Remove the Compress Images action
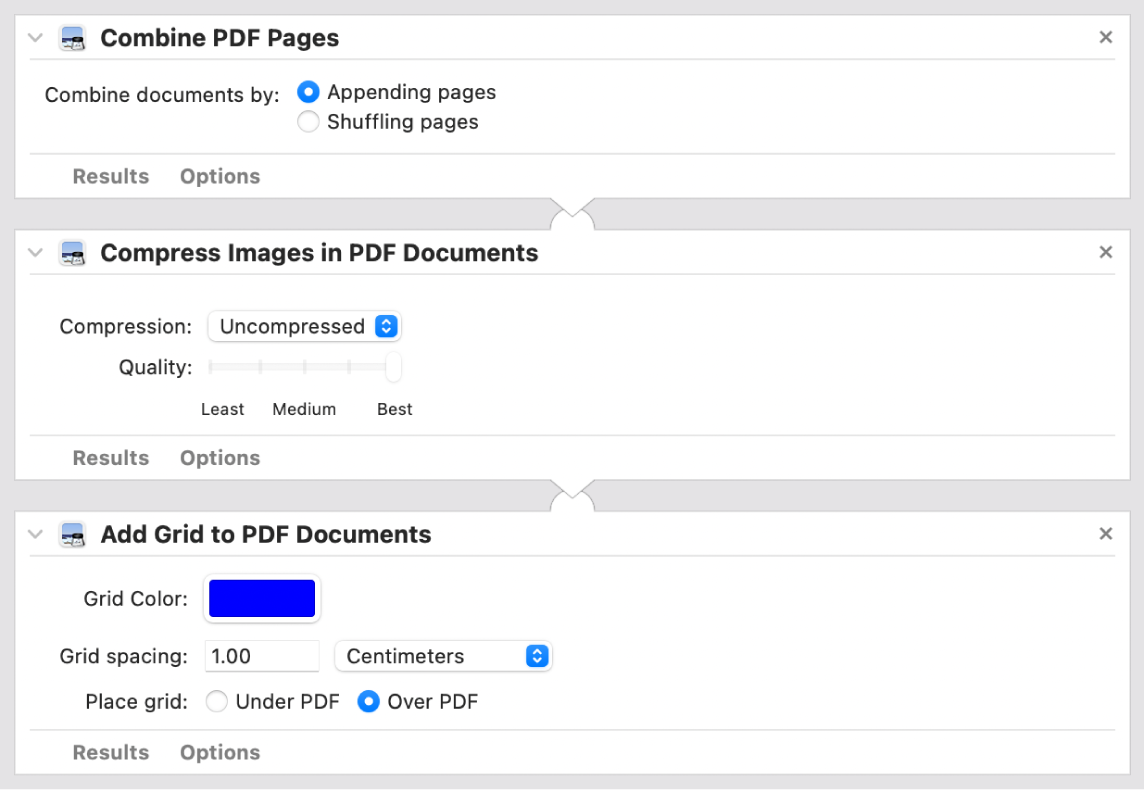The height and width of the screenshot is (790, 1144). pos(1105,252)
